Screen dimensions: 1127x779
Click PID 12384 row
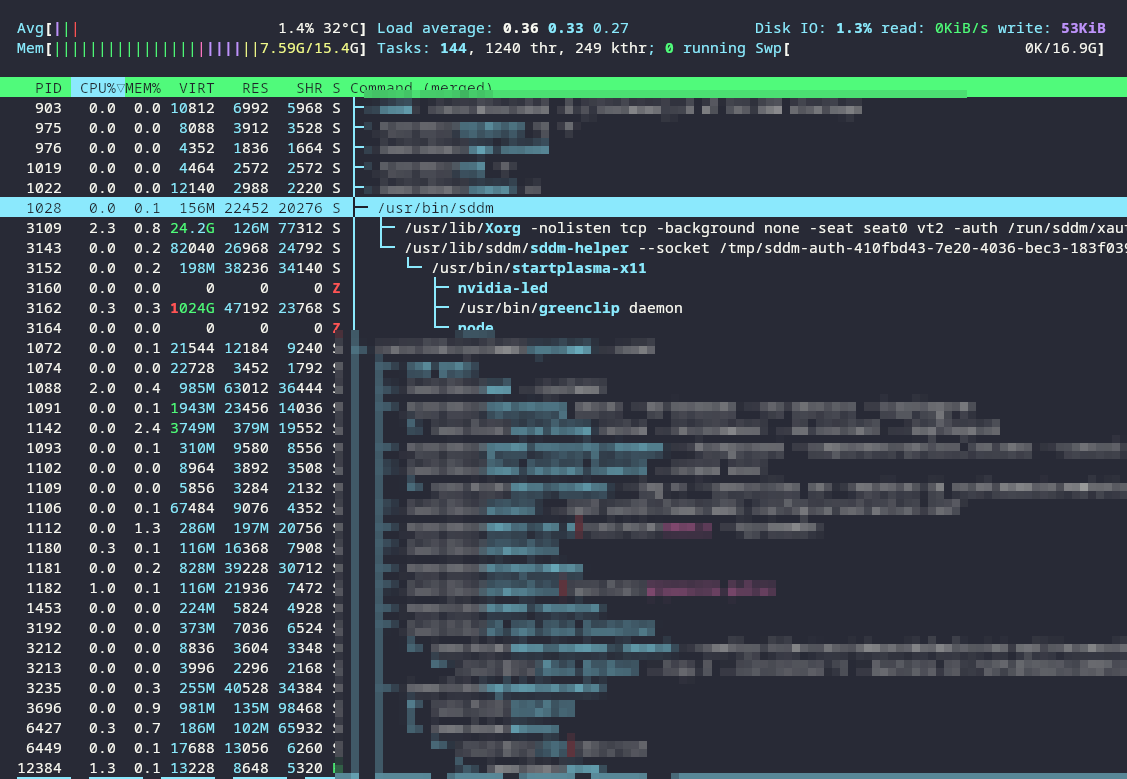[564, 769]
